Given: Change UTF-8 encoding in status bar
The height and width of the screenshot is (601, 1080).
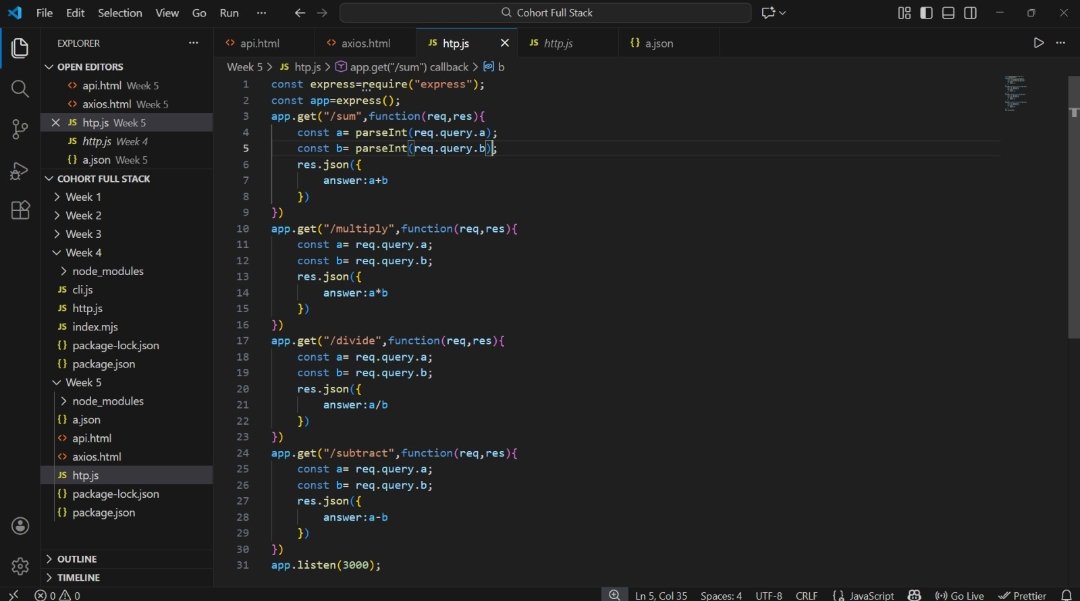Looking at the screenshot, I should [769, 595].
